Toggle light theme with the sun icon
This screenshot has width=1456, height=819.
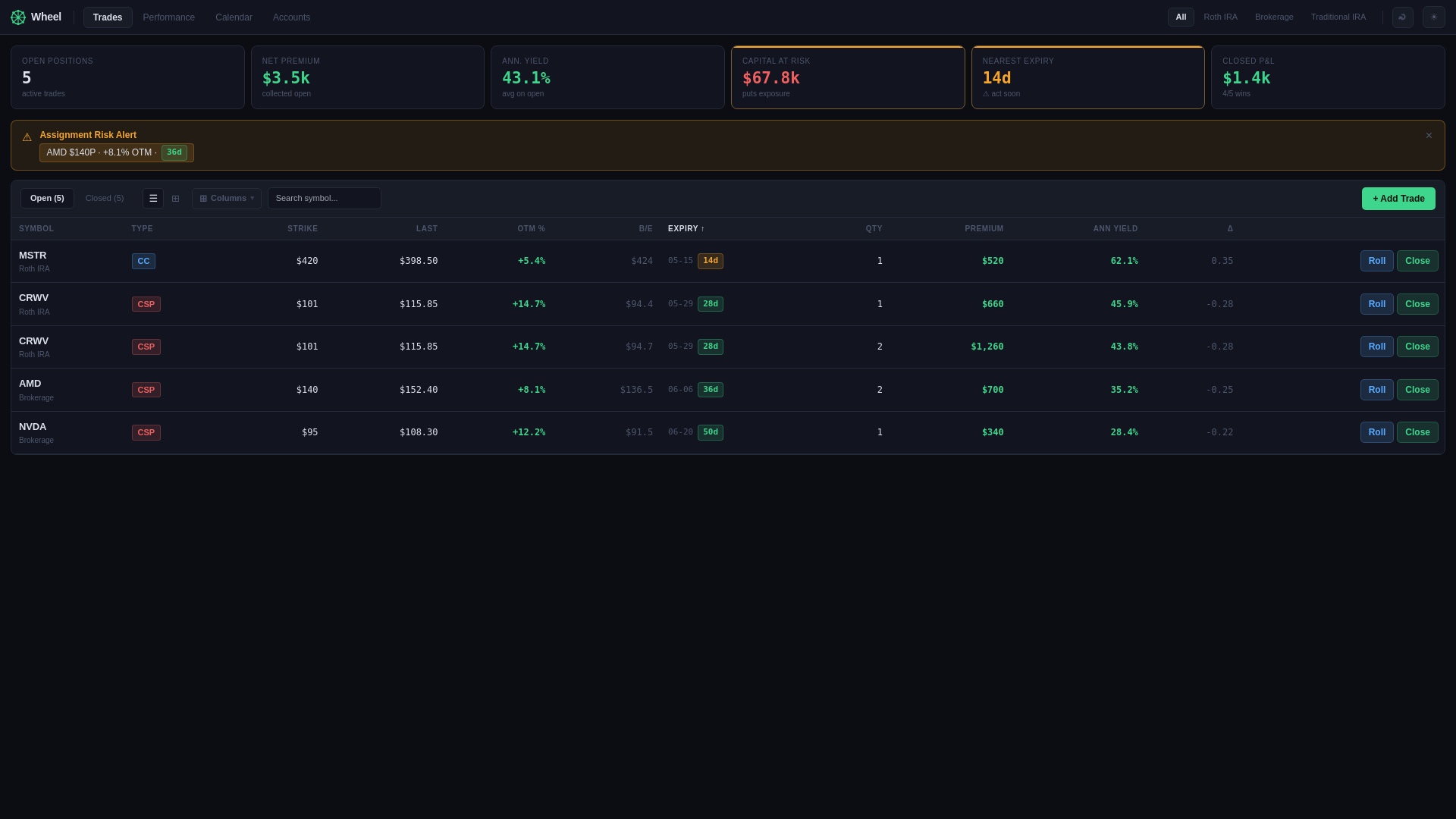coord(1433,17)
